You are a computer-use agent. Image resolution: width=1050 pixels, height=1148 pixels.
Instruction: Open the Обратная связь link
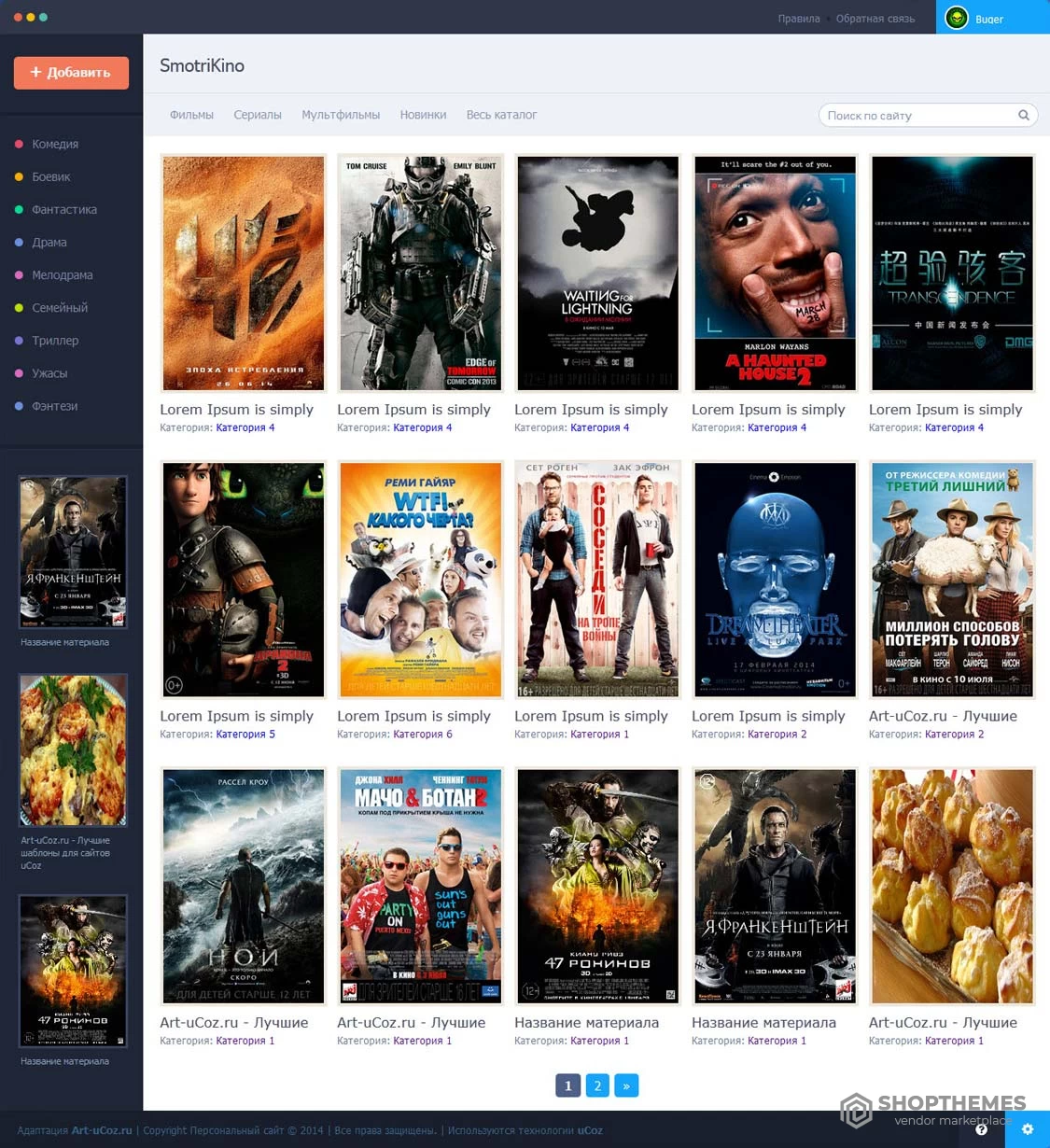875,19
